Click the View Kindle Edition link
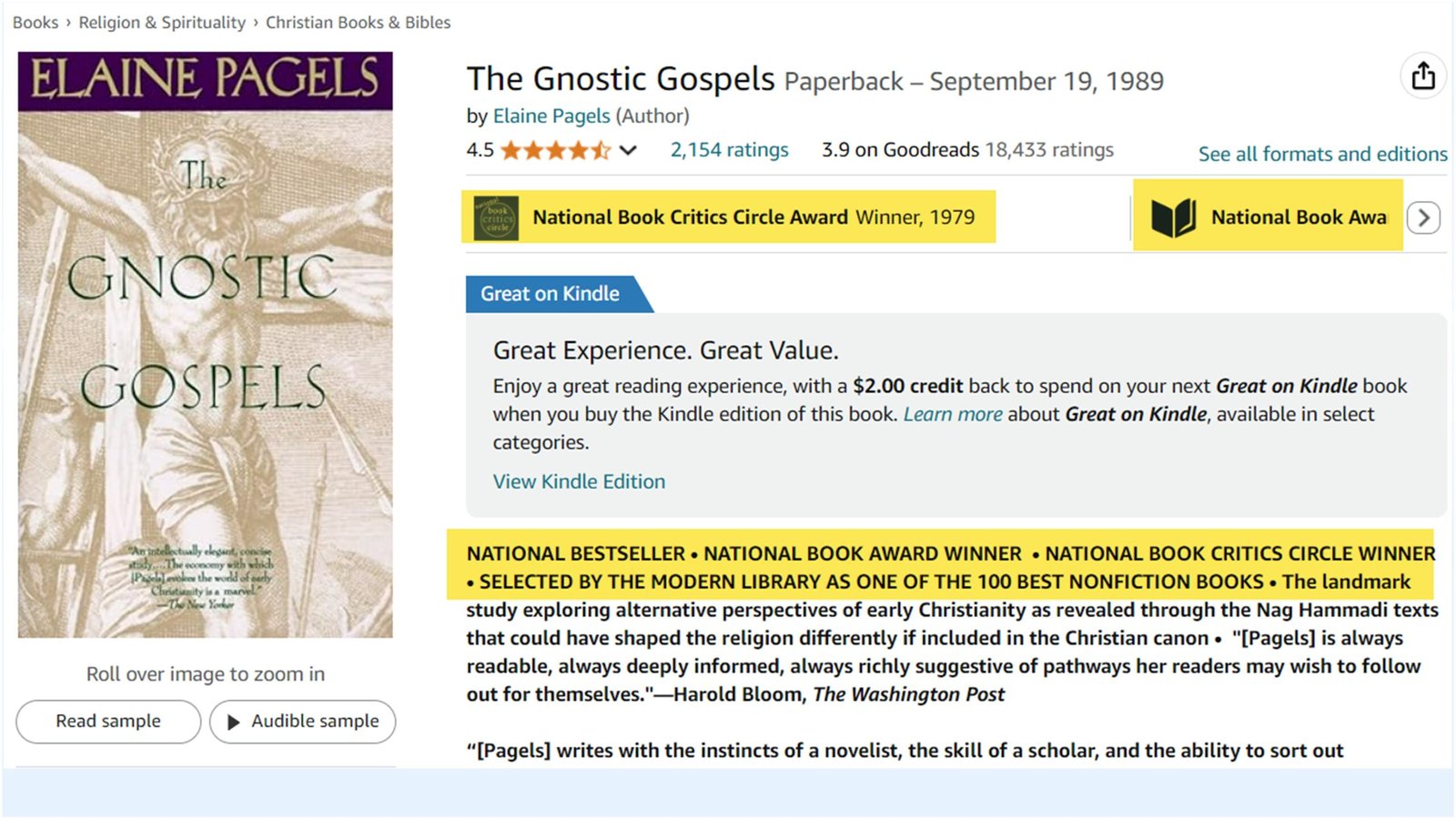This screenshot has height=819, width=1456. 579,481
